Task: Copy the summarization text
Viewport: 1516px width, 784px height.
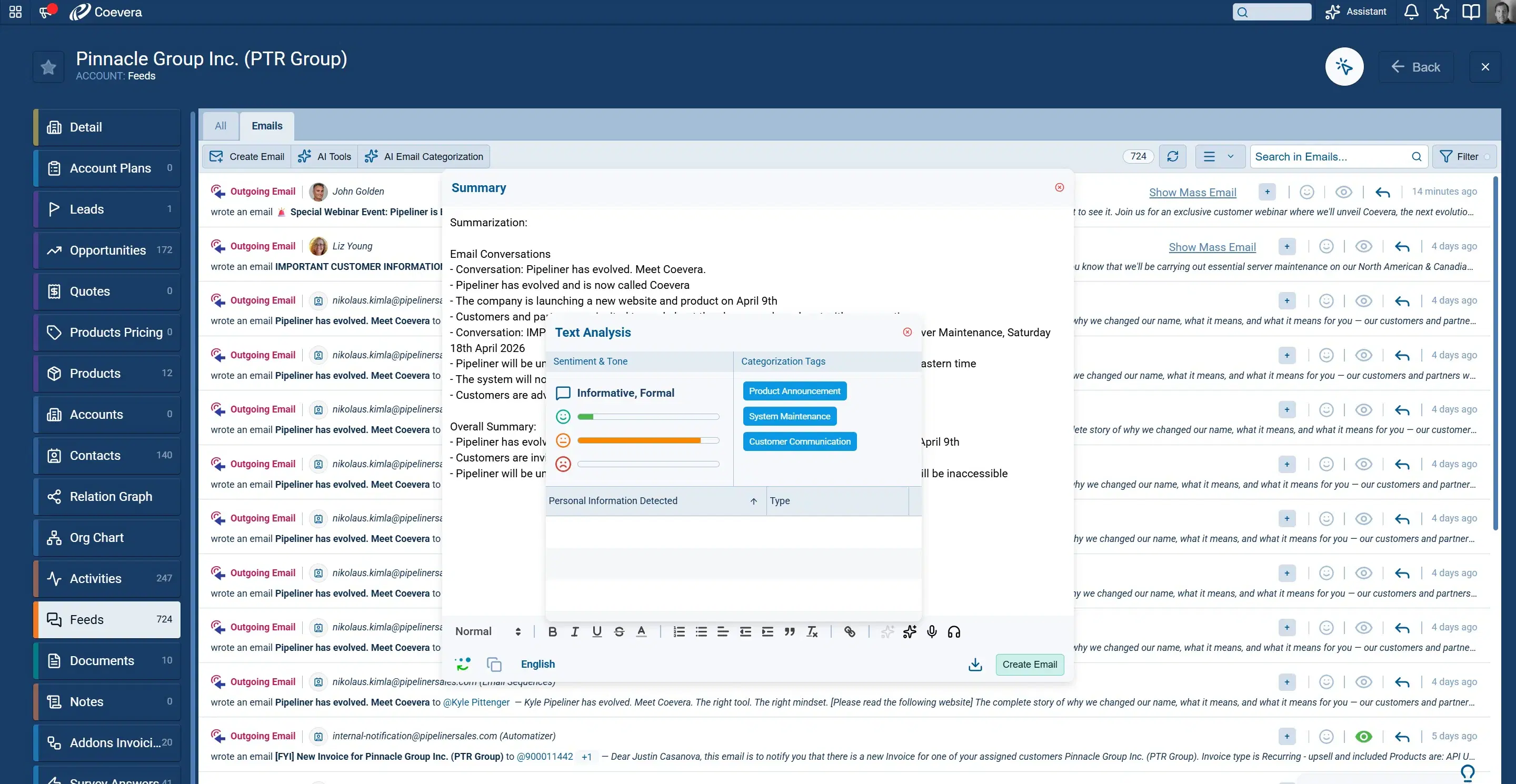Action: click(494, 664)
